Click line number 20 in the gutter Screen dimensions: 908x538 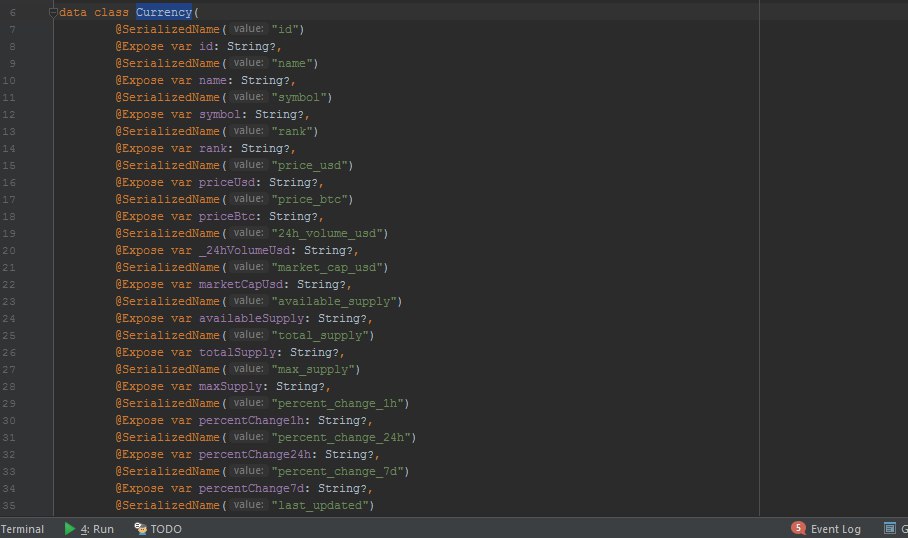pos(9,251)
